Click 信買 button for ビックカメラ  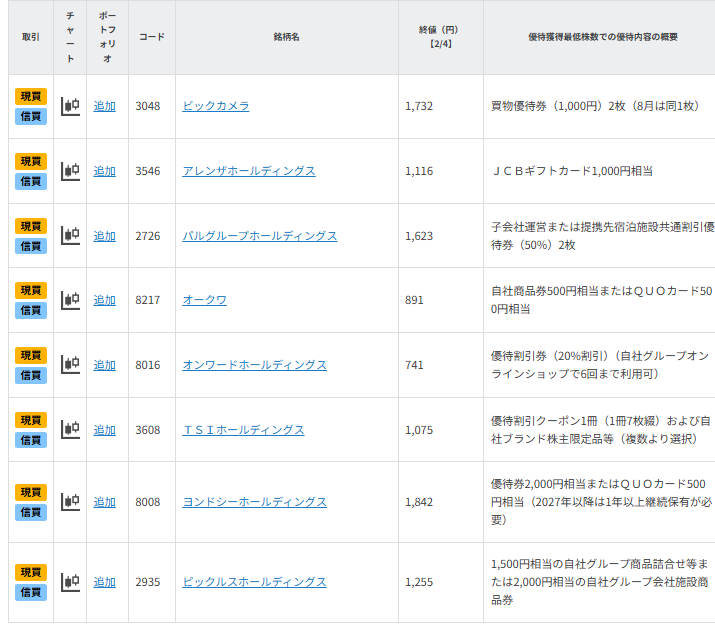click(x=31, y=116)
